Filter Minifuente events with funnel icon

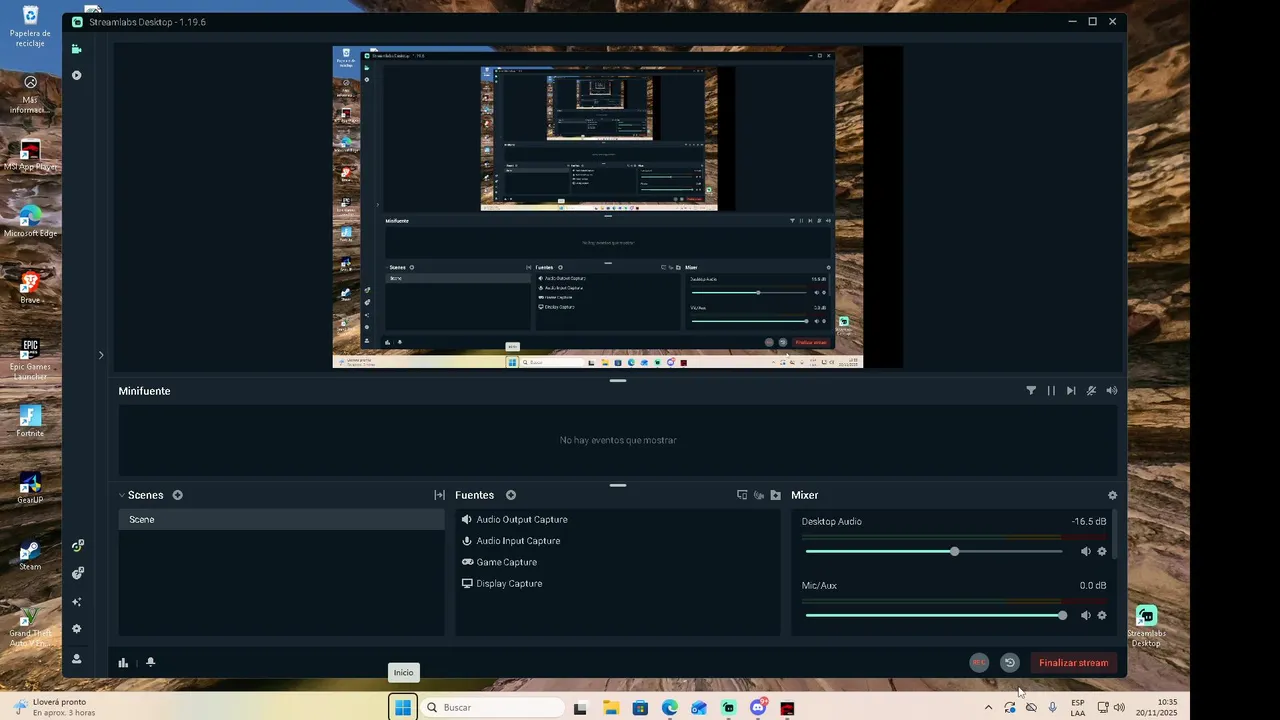tap(1031, 391)
